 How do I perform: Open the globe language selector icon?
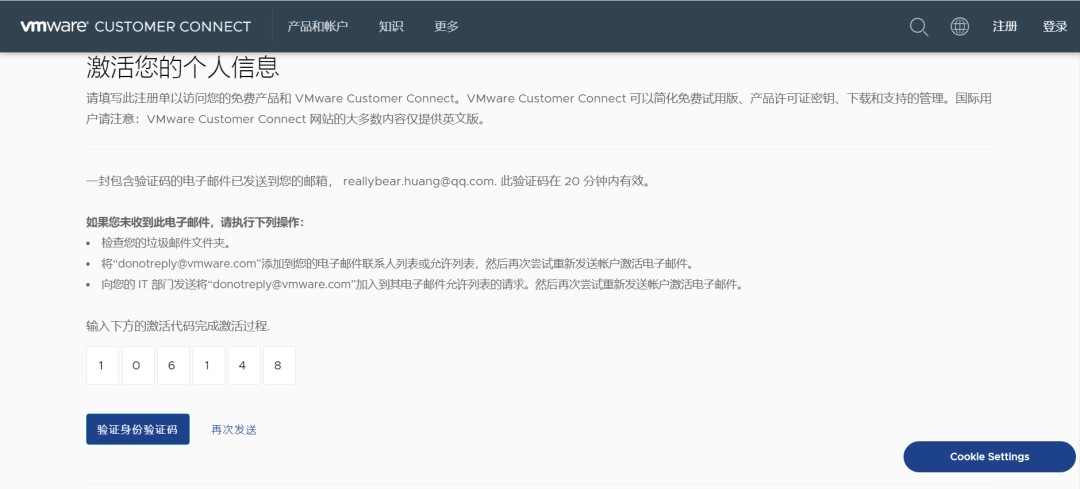[x=959, y=27]
